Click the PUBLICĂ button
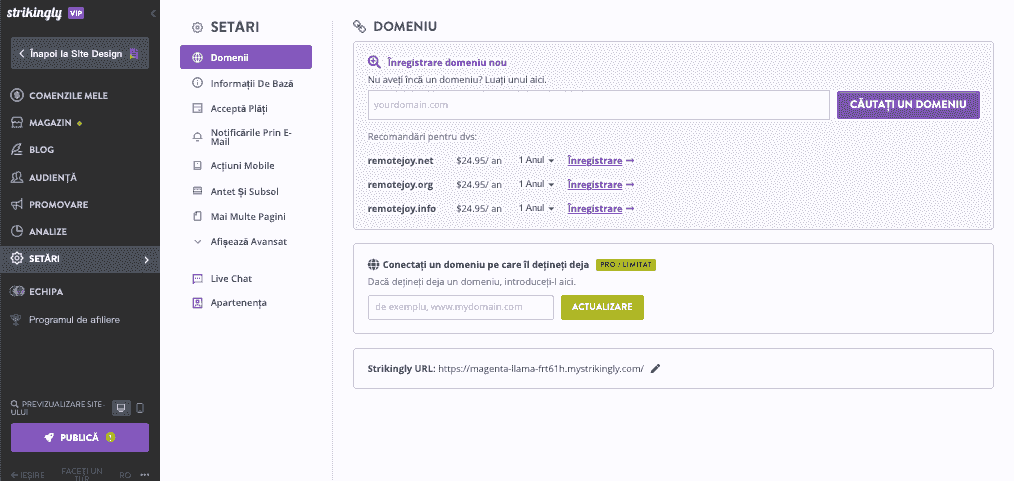 80,438
